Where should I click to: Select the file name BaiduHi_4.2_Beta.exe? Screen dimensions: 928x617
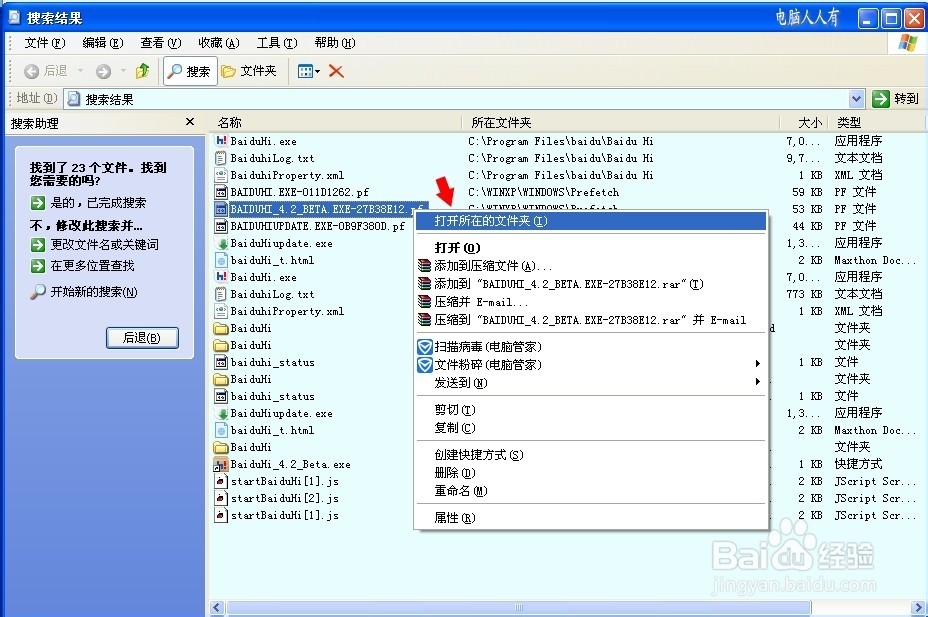pos(290,464)
